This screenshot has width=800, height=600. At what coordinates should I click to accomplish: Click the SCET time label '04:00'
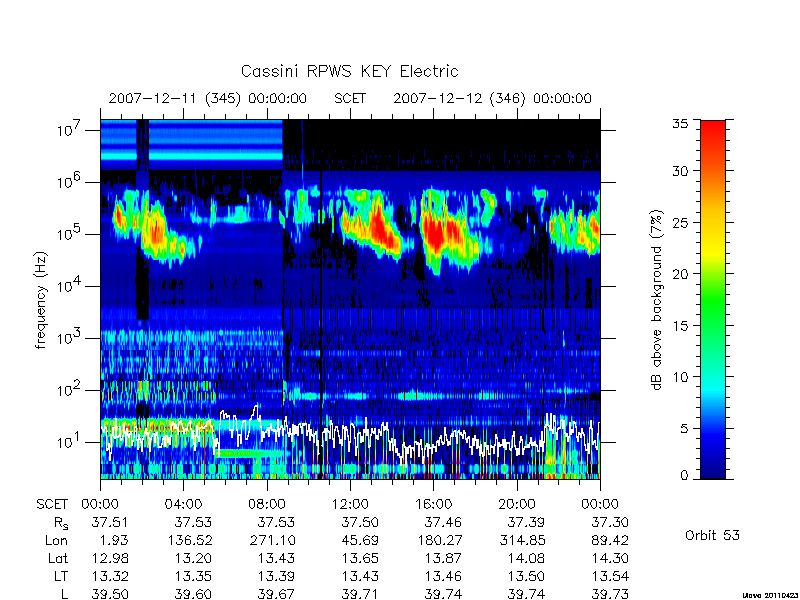point(183,505)
